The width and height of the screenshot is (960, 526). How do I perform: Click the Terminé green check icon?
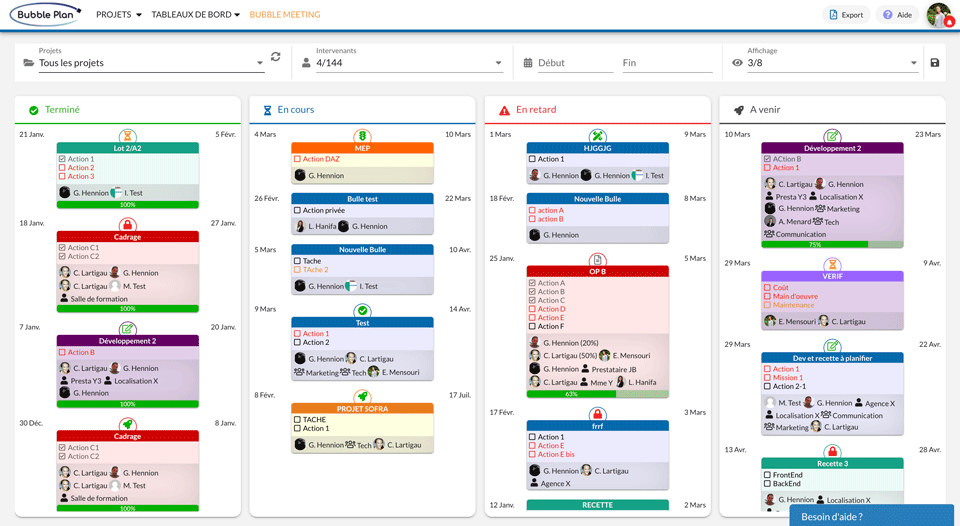click(x=34, y=110)
